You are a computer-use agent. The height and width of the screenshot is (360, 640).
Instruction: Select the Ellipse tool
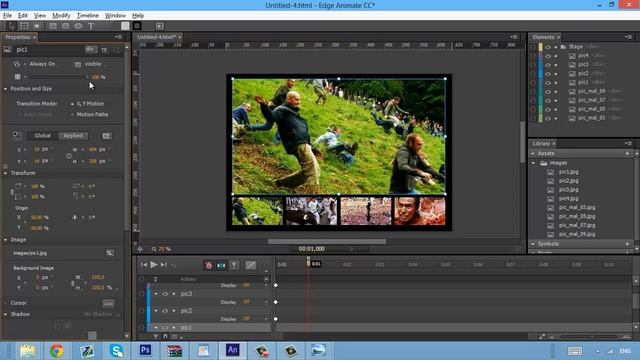click(x=78, y=26)
